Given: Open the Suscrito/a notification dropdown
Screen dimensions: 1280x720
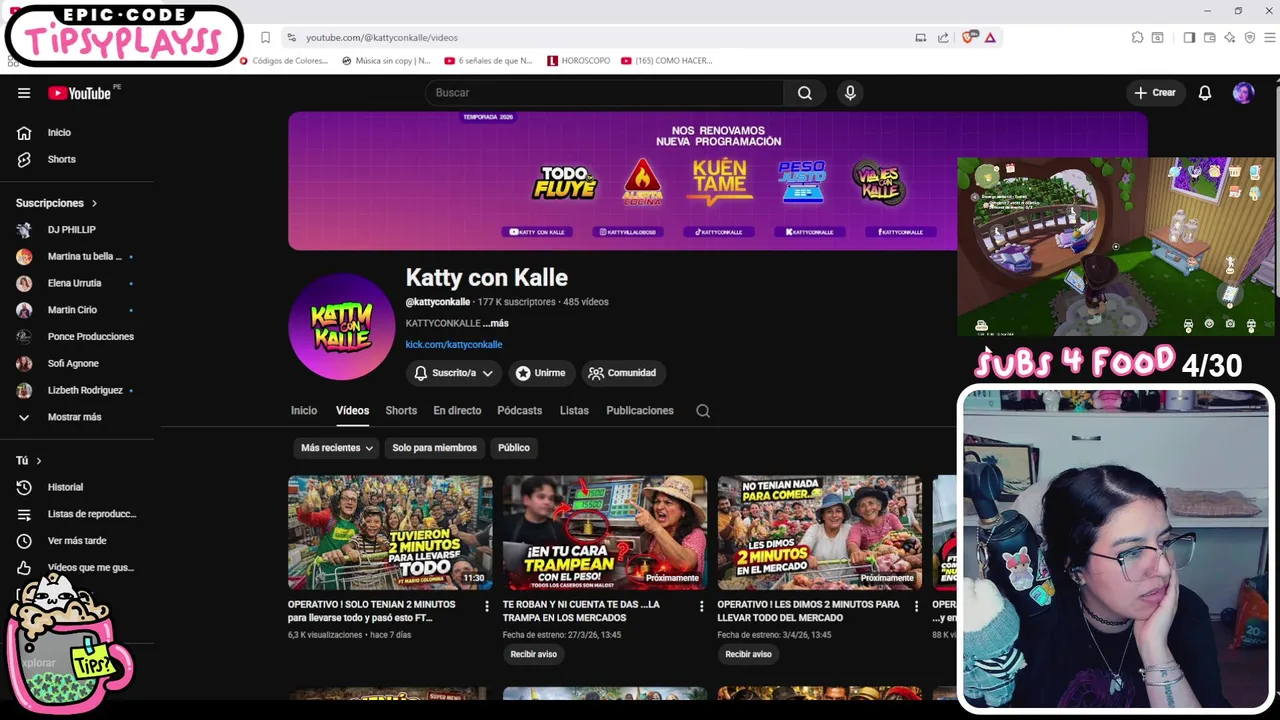Looking at the screenshot, I should 454,373.
